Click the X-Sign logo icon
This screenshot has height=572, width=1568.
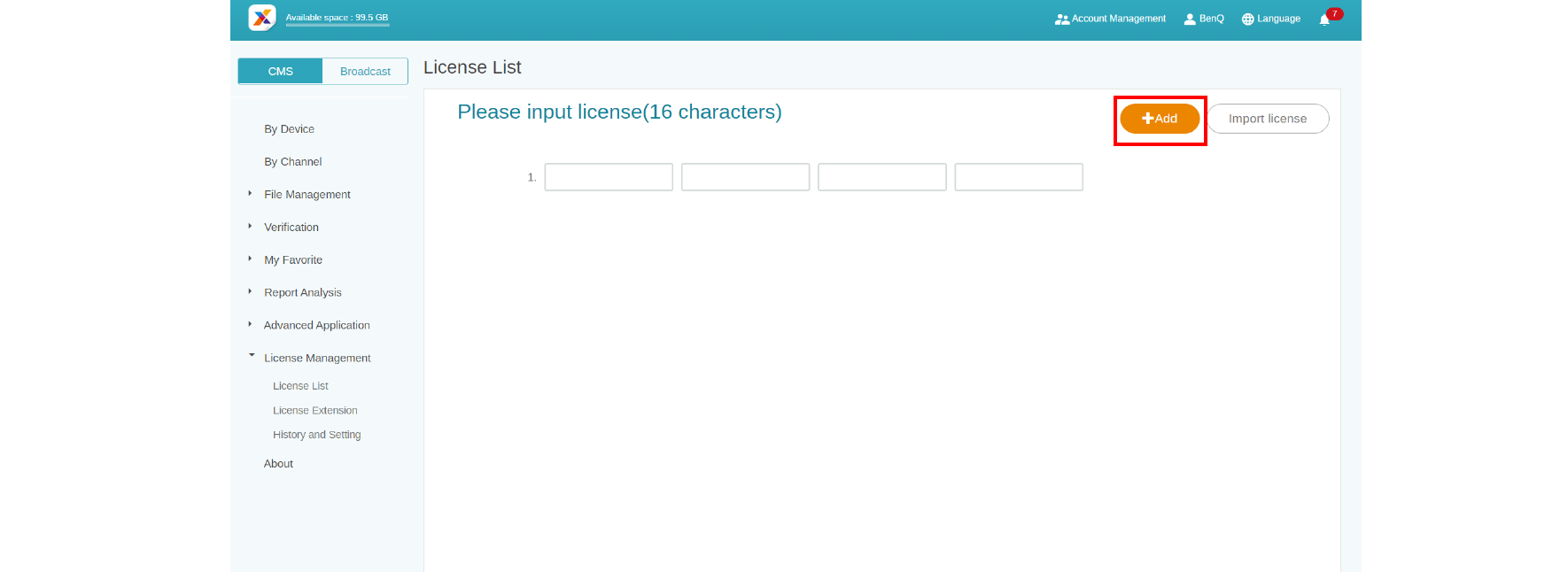[x=262, y=18]
